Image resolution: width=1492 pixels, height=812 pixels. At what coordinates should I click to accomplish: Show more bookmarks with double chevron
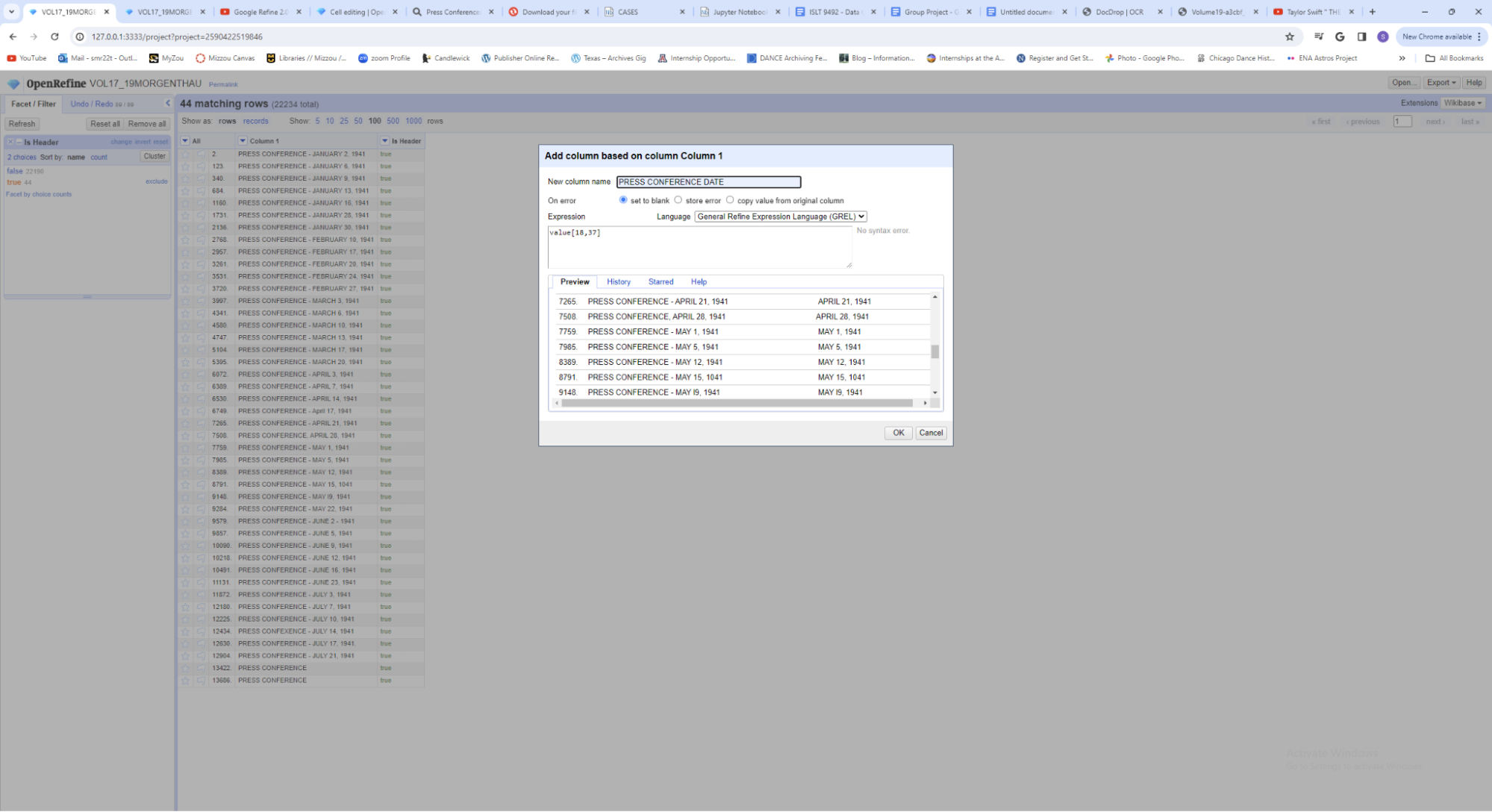point(1402,58)
